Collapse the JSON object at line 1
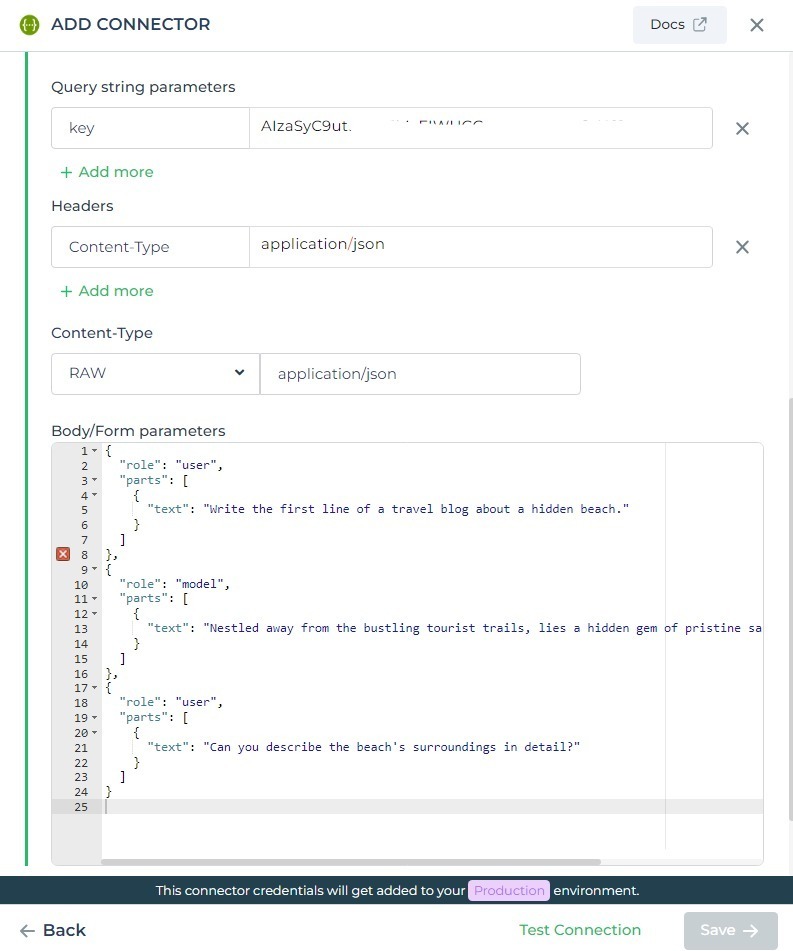793x951 pixels. click(x=94, y=450)
